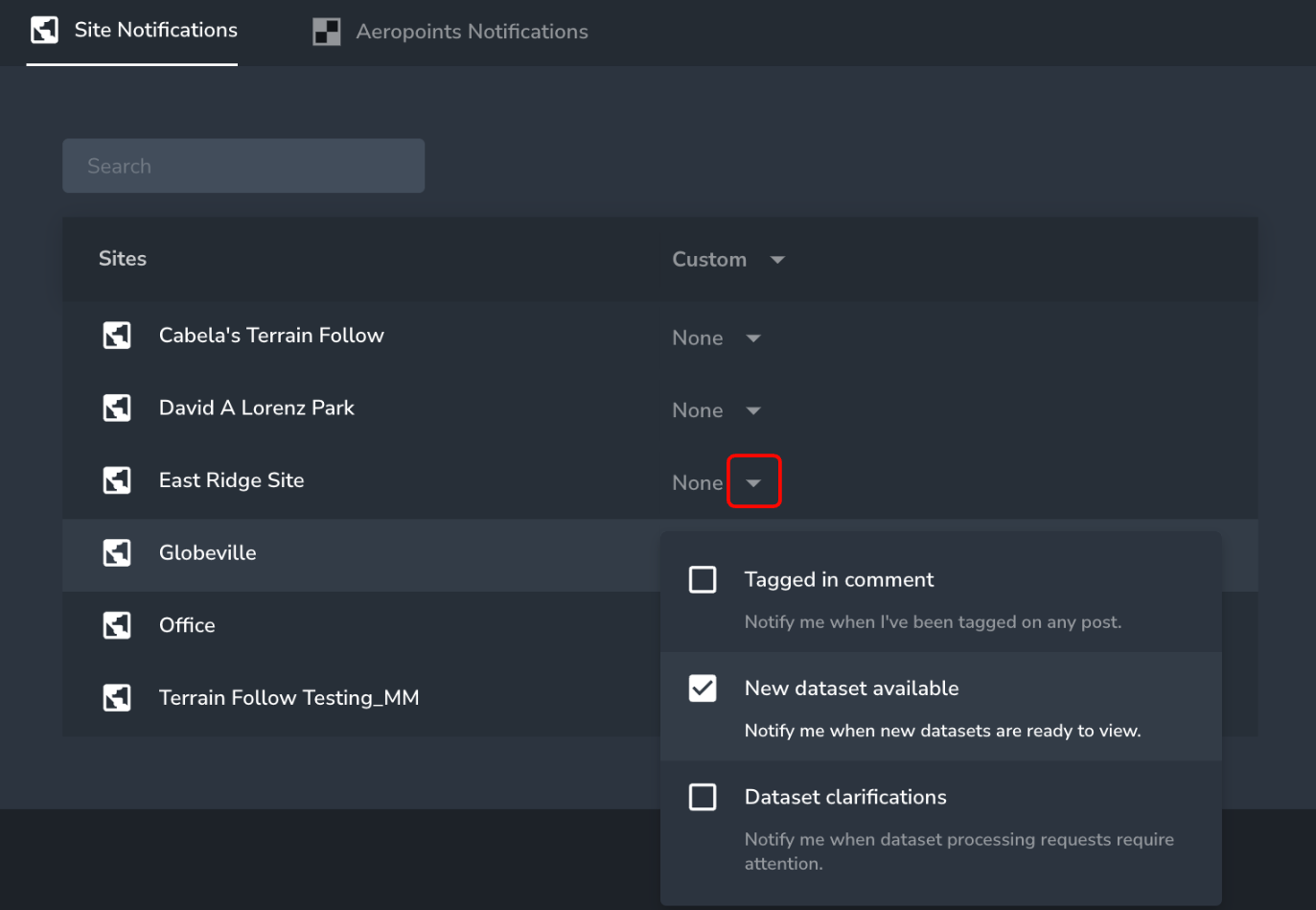
Task: Collapse the East Ridge Site dropdown arrow
Action: [x=754, y=482]
